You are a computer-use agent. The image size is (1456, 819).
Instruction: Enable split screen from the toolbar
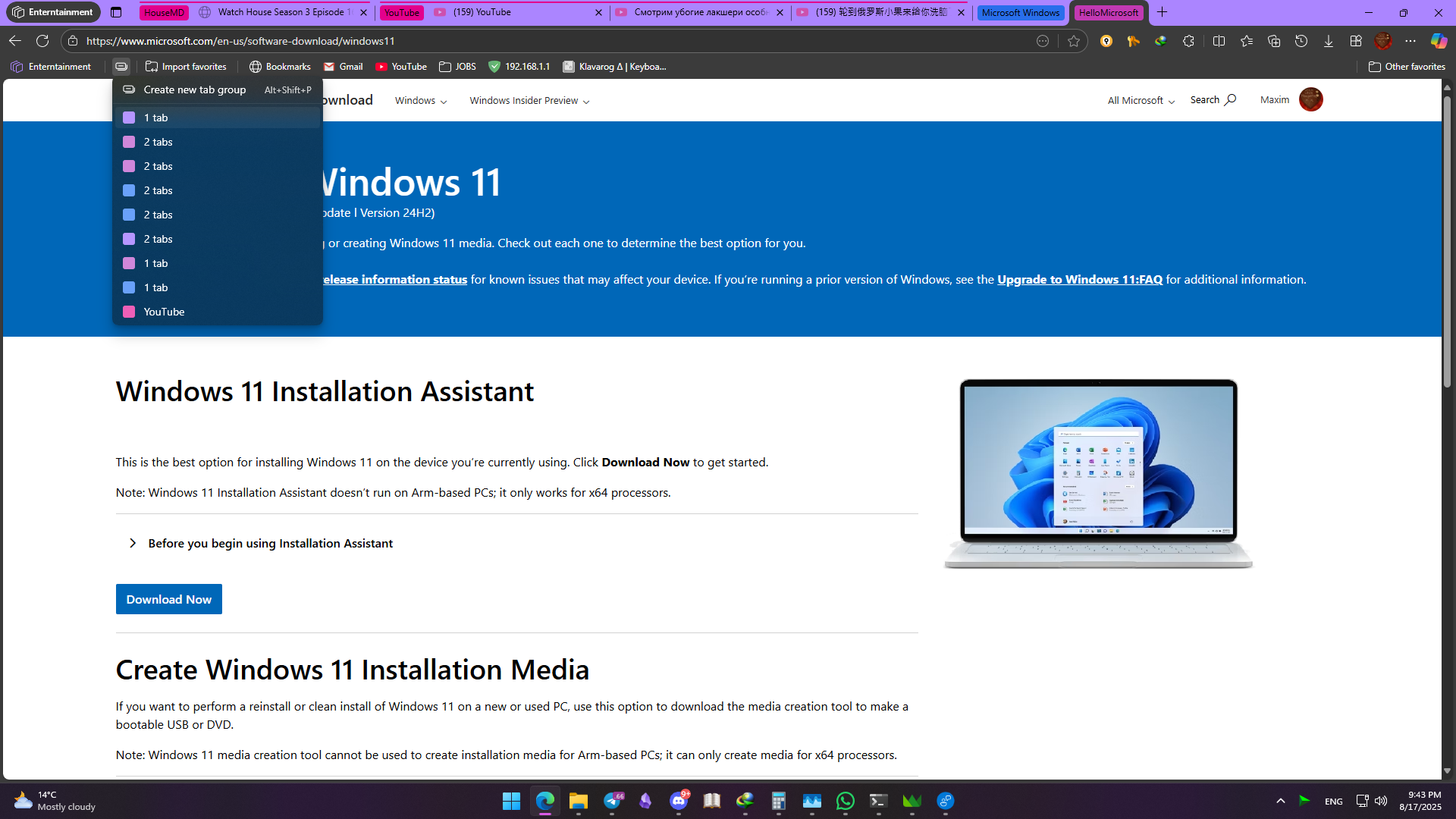click(1219, 41)
